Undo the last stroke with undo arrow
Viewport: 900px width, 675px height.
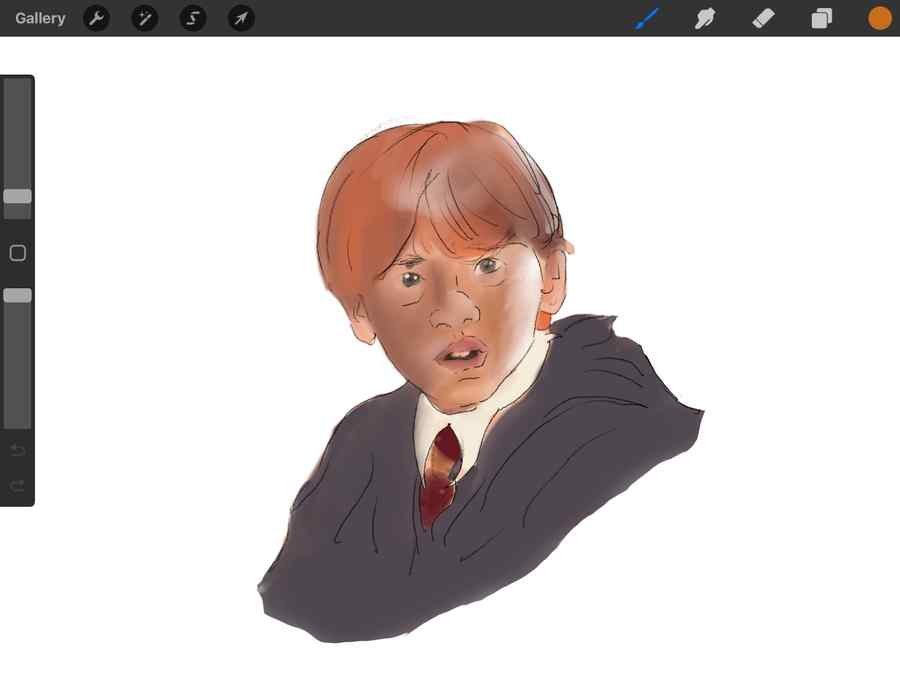pos(17,450)
